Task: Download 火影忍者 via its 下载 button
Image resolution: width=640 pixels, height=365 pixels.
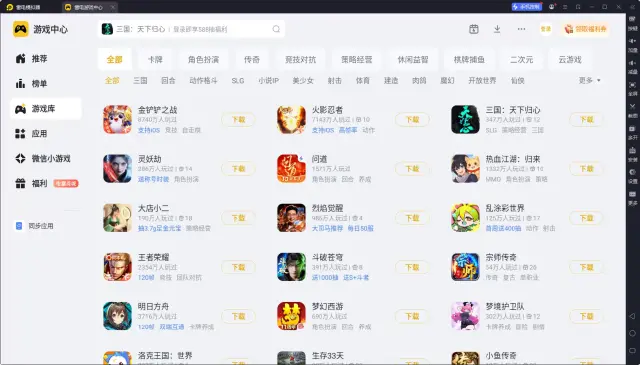Action: click(x=412, y=120)
